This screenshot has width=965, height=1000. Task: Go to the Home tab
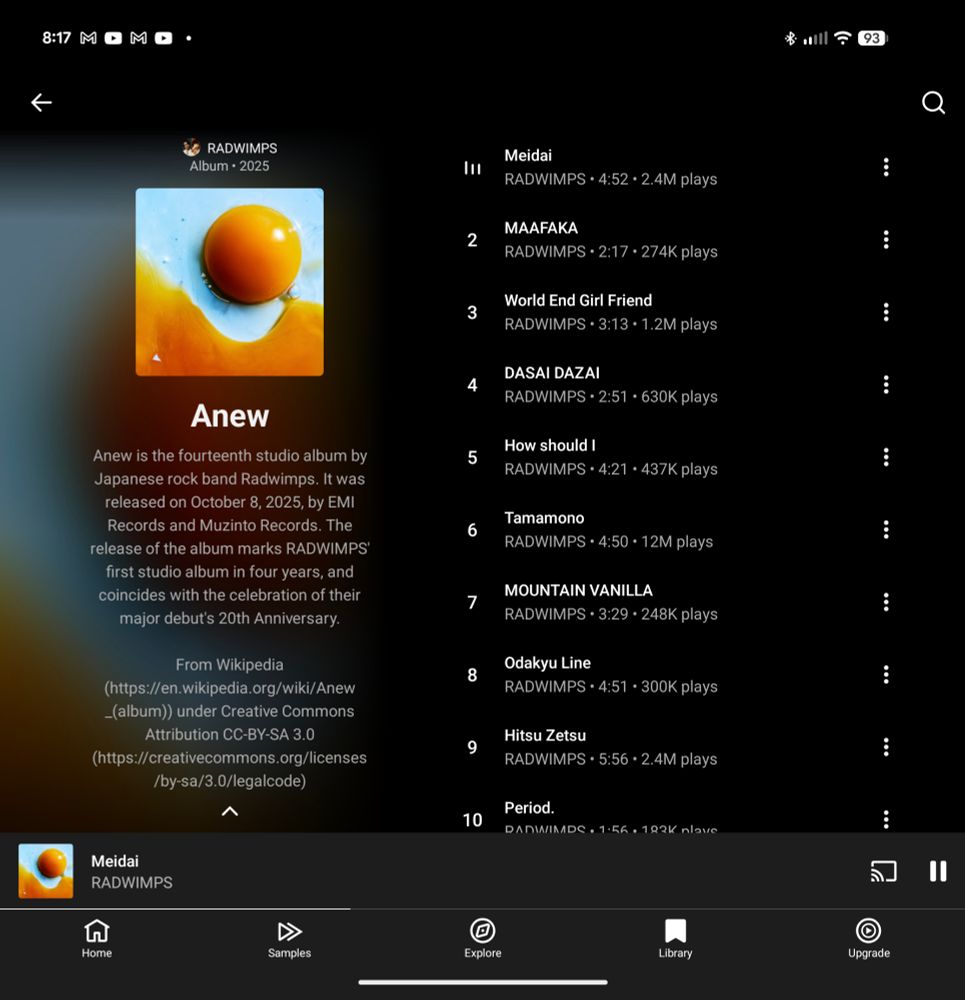(x=97, y=939)
